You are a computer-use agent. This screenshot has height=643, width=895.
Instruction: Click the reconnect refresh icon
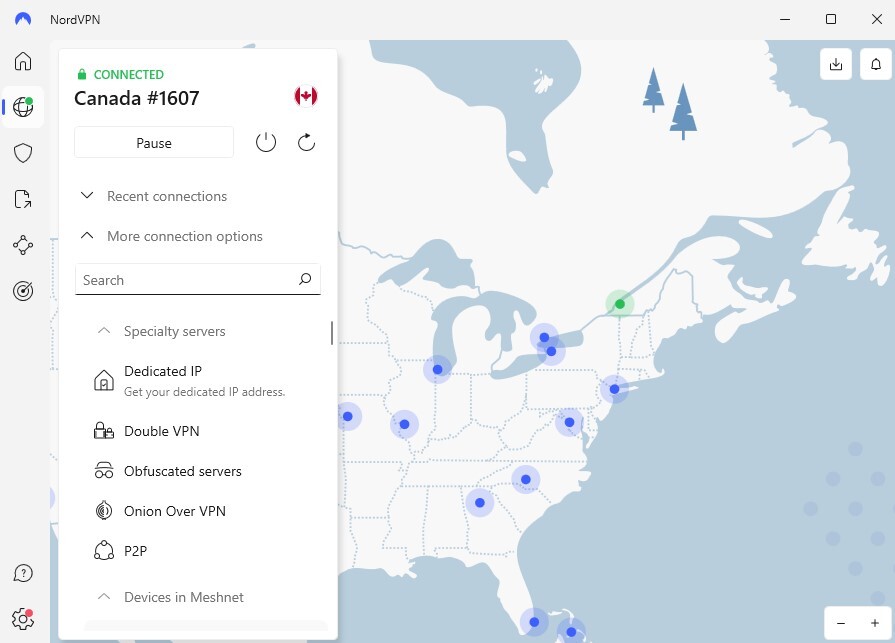pyautogui.click(x=307, y=142)
